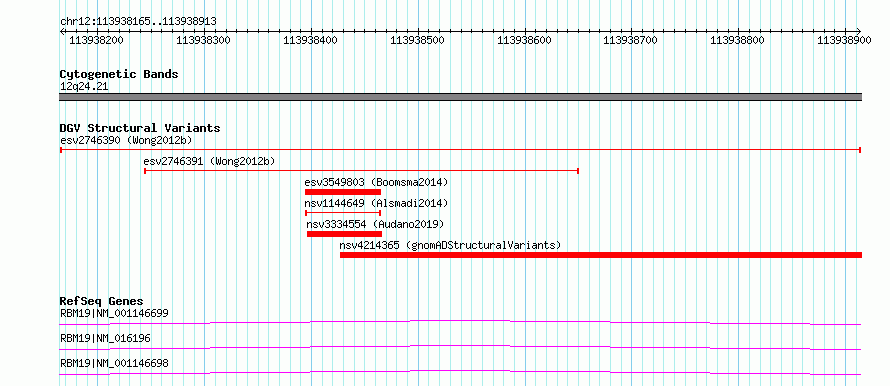Viewport: 890px width, 386px height.
Task: Select ruler tick 113938800
Action: 737,40
